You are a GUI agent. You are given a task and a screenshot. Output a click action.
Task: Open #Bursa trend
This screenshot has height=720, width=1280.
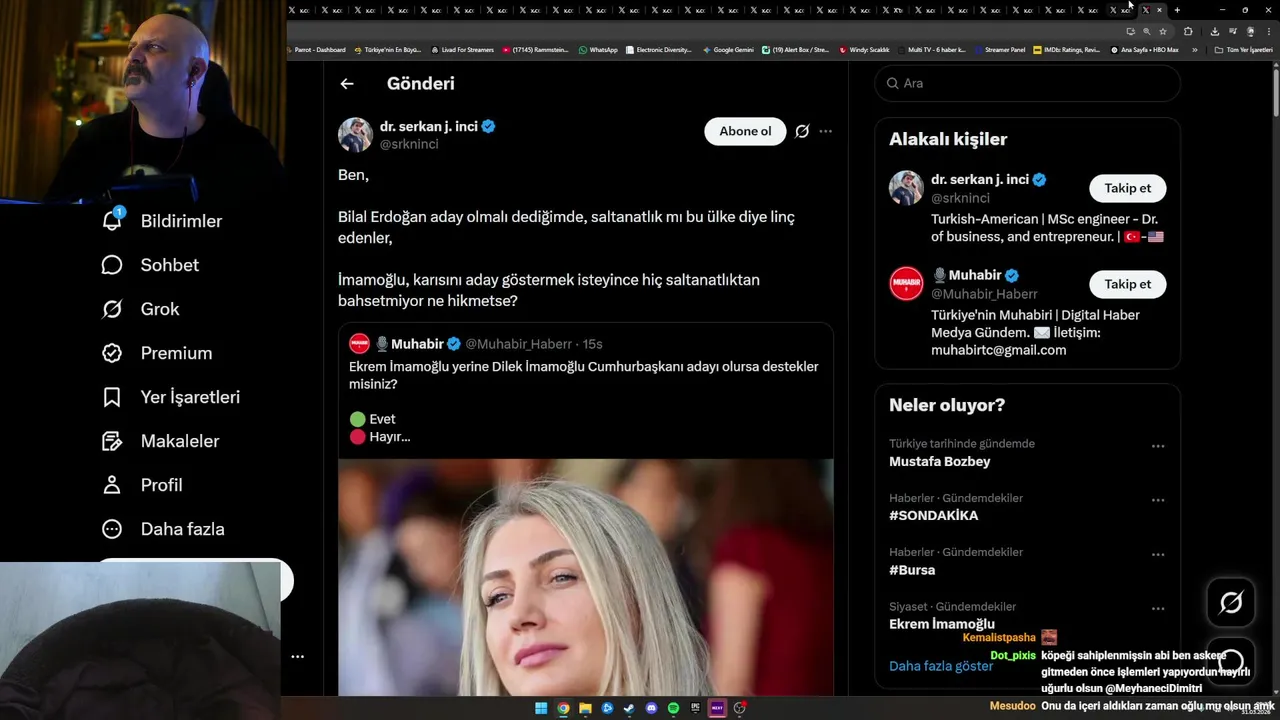coord(912,570)
